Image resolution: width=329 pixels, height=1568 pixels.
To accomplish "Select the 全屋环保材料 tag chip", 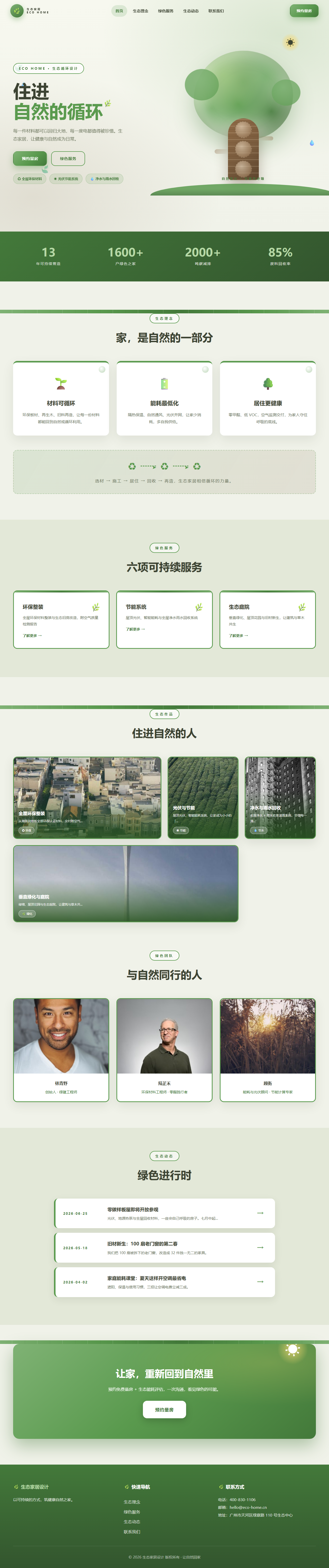I will click(x=30, y=179).
